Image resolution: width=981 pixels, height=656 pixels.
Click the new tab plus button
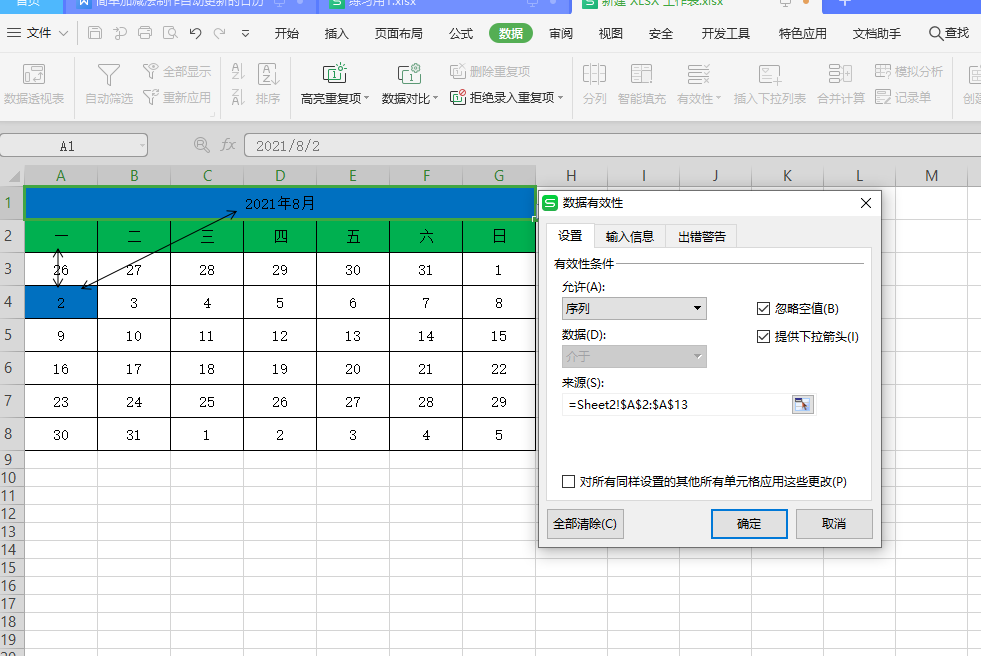coord(845,4)
